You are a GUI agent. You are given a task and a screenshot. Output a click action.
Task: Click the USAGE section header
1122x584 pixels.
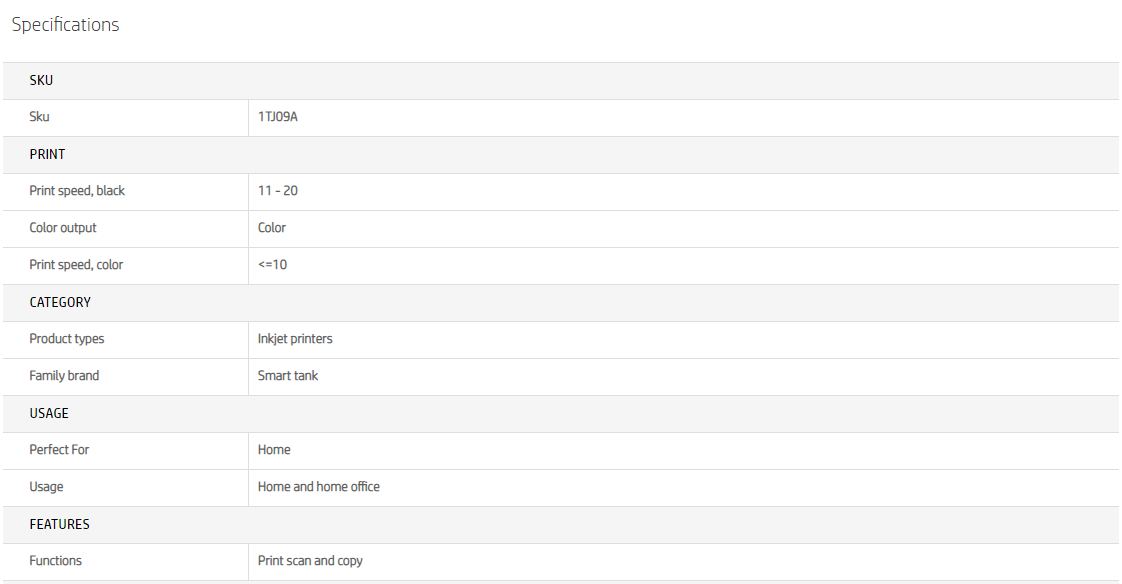pos(49,413)
